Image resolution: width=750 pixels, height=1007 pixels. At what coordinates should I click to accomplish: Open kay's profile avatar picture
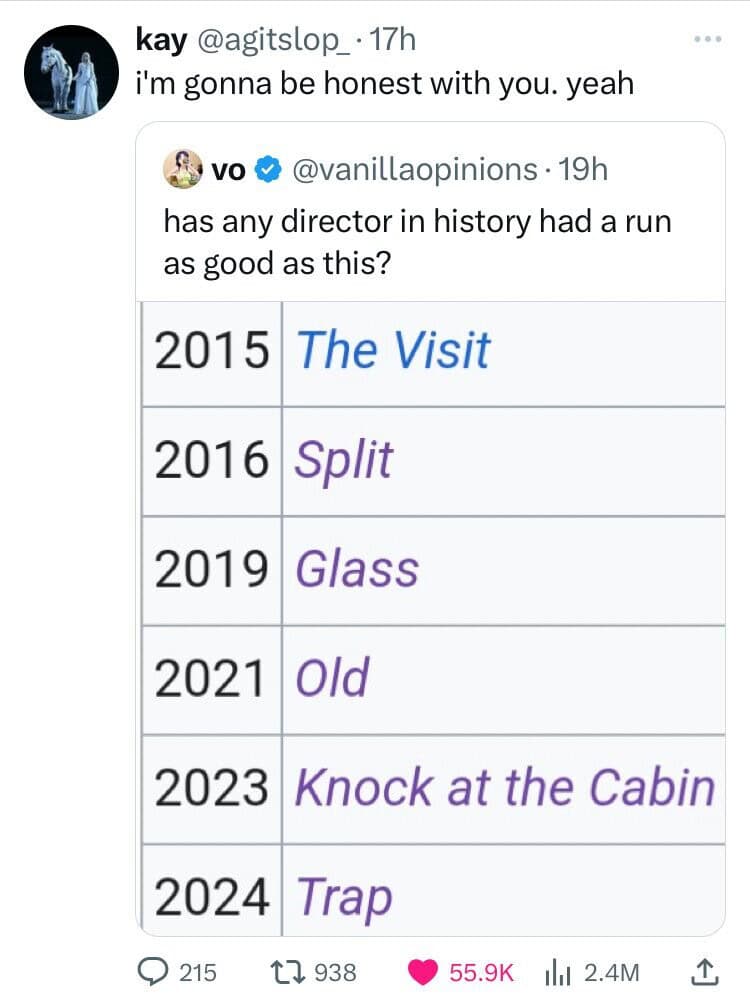tap(71, 73)
